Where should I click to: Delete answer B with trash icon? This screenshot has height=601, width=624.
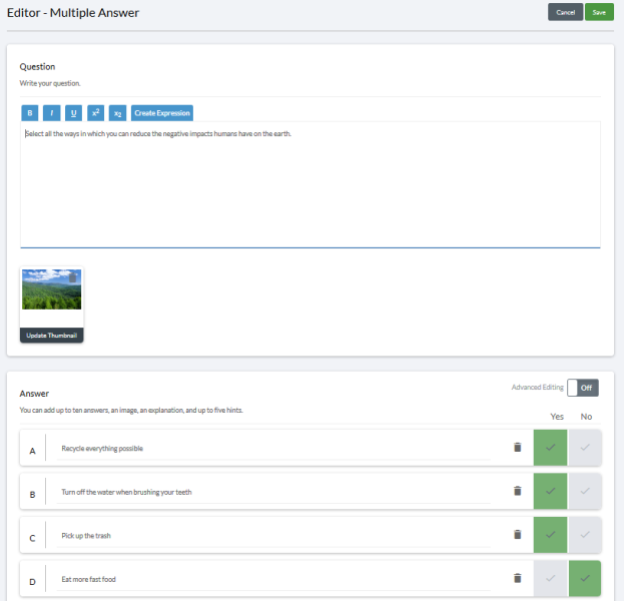coord(517,491)
